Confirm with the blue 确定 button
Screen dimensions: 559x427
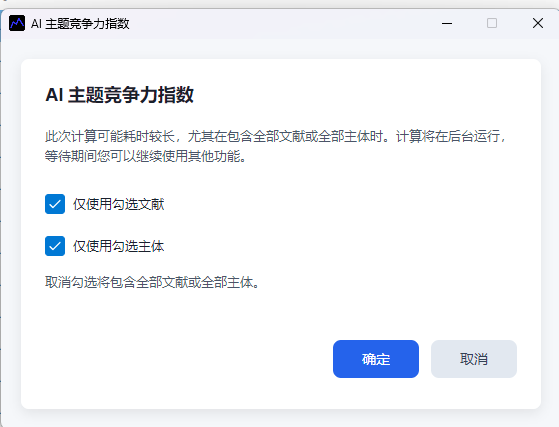click(376, 359)
